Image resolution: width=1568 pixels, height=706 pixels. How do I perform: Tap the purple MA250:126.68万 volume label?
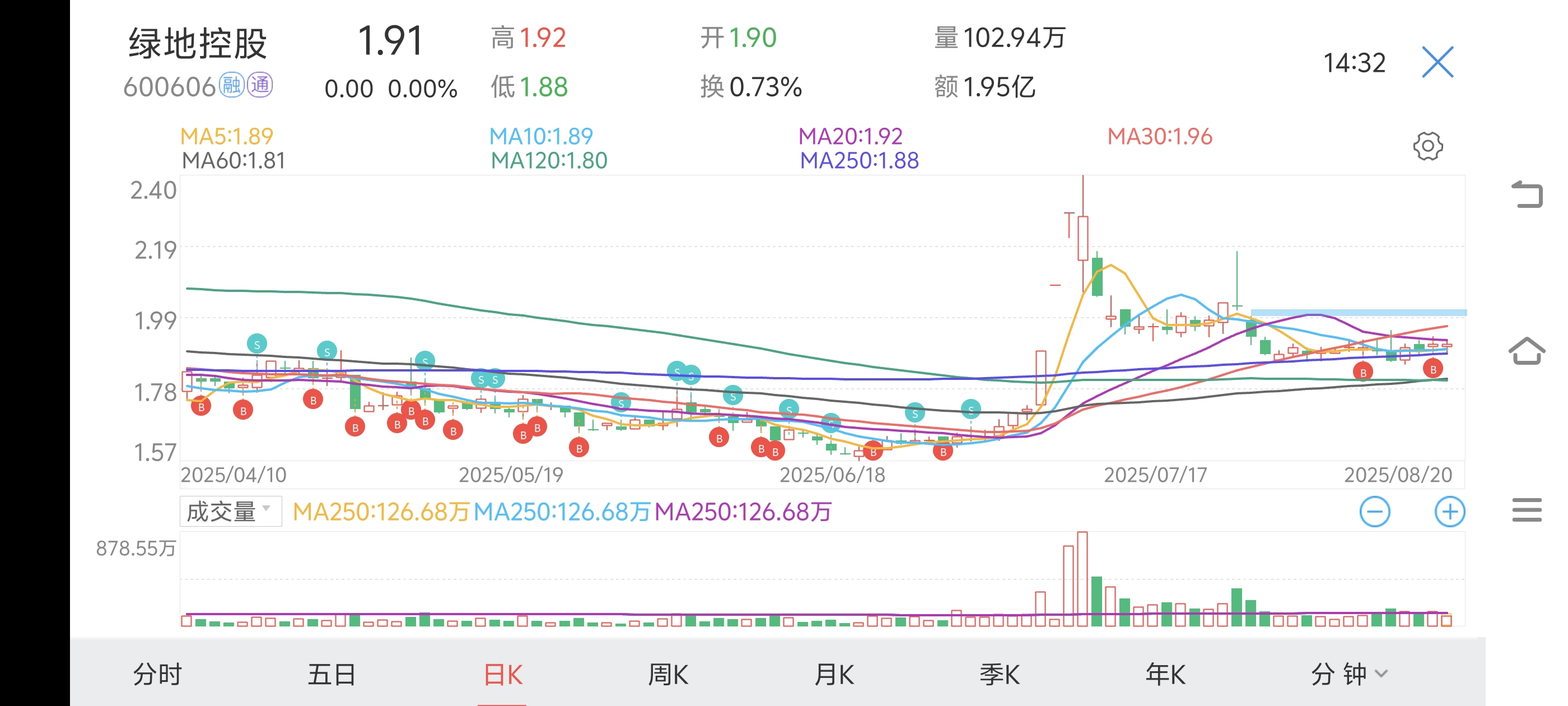[x=743, y=512]
